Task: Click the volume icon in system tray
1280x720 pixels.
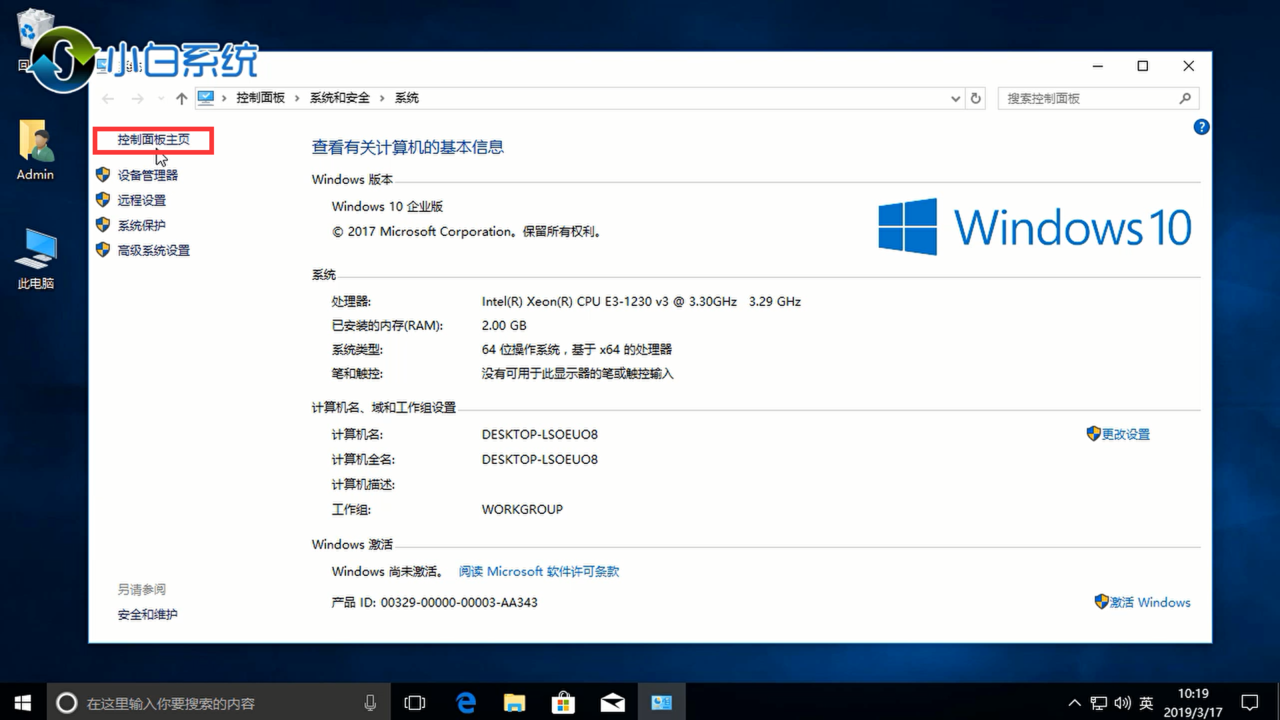Action: 1122,703
